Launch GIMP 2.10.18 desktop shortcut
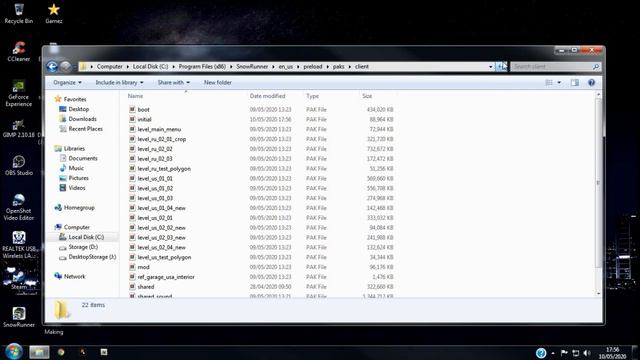The height and width of the screenshot is (360, 640). pyautogui.click(x=18, y=129)
